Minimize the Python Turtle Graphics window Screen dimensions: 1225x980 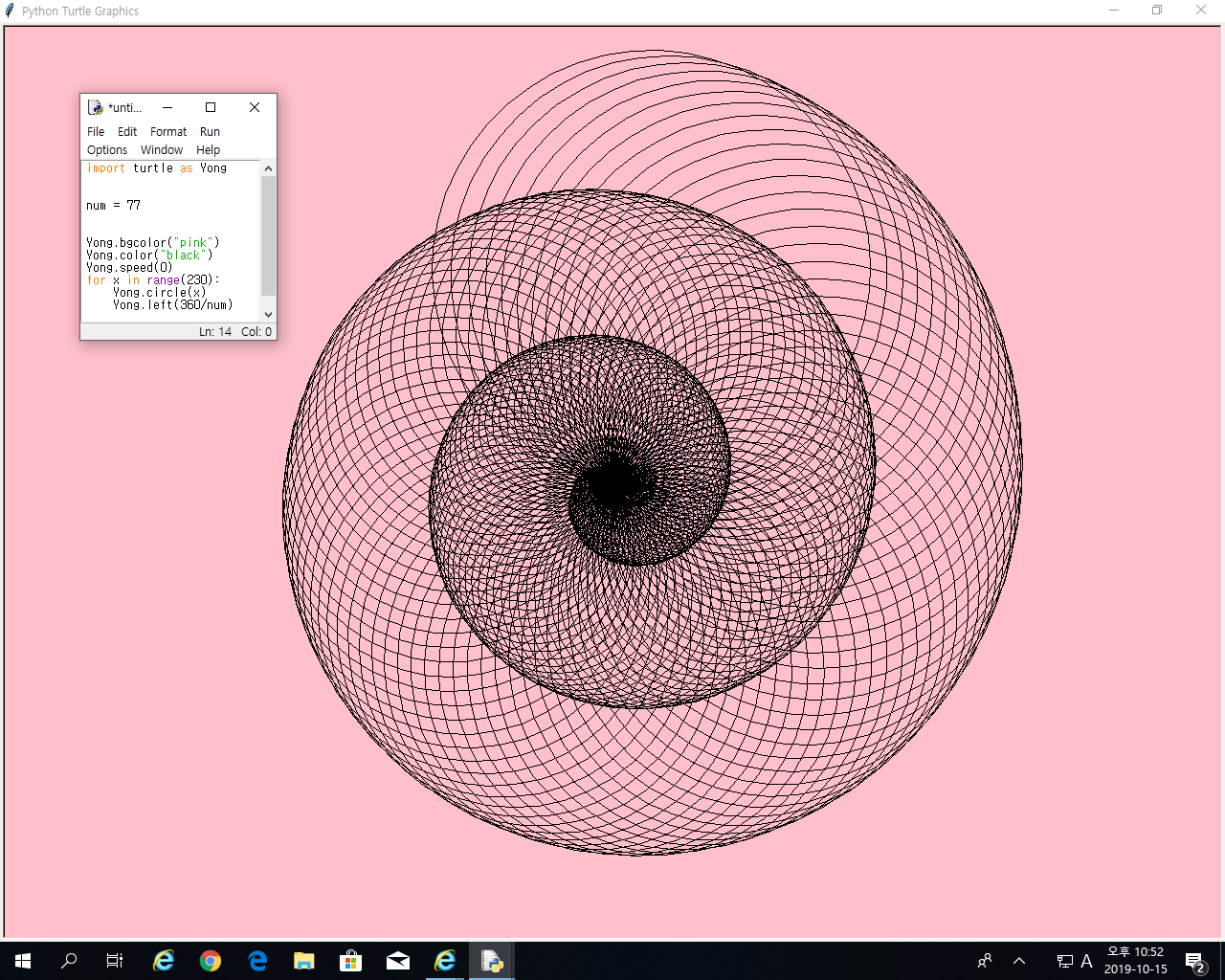coord(1114,11)
